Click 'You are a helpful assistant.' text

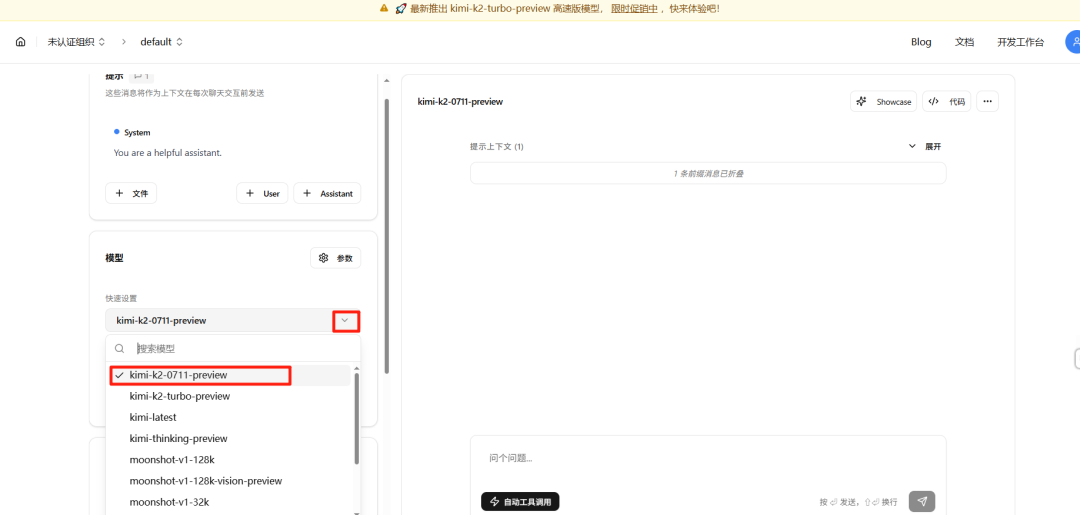pos(167,153)
